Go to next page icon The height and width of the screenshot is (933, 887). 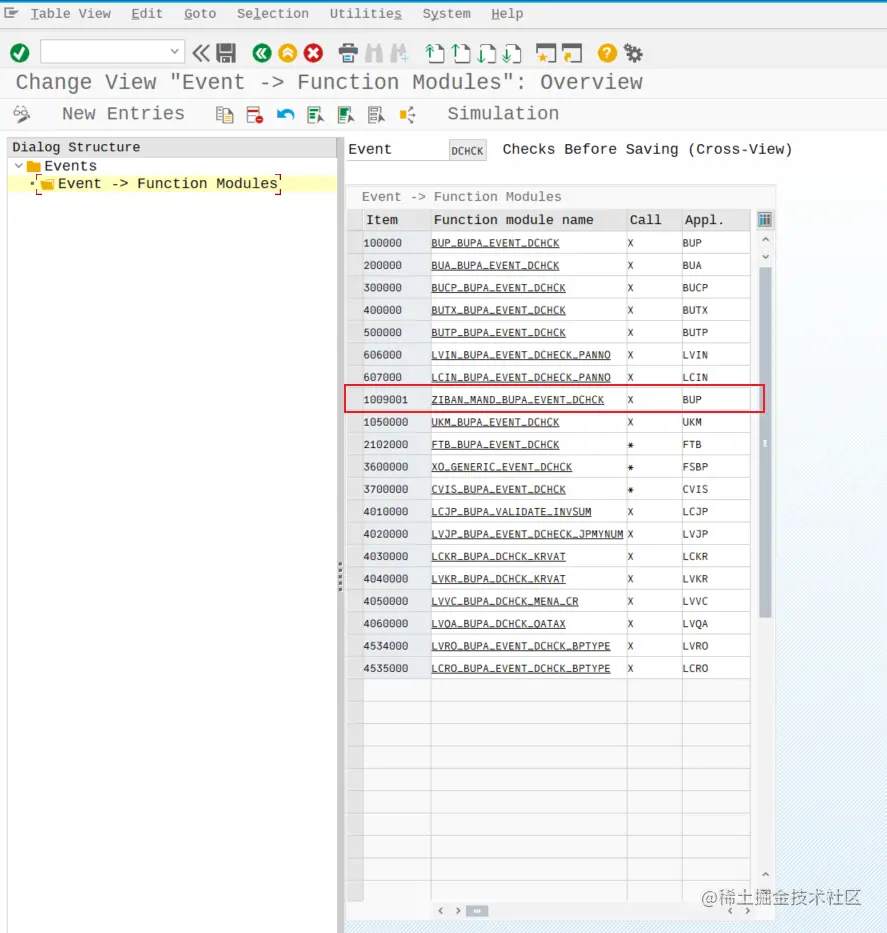(x=487, y=53)
